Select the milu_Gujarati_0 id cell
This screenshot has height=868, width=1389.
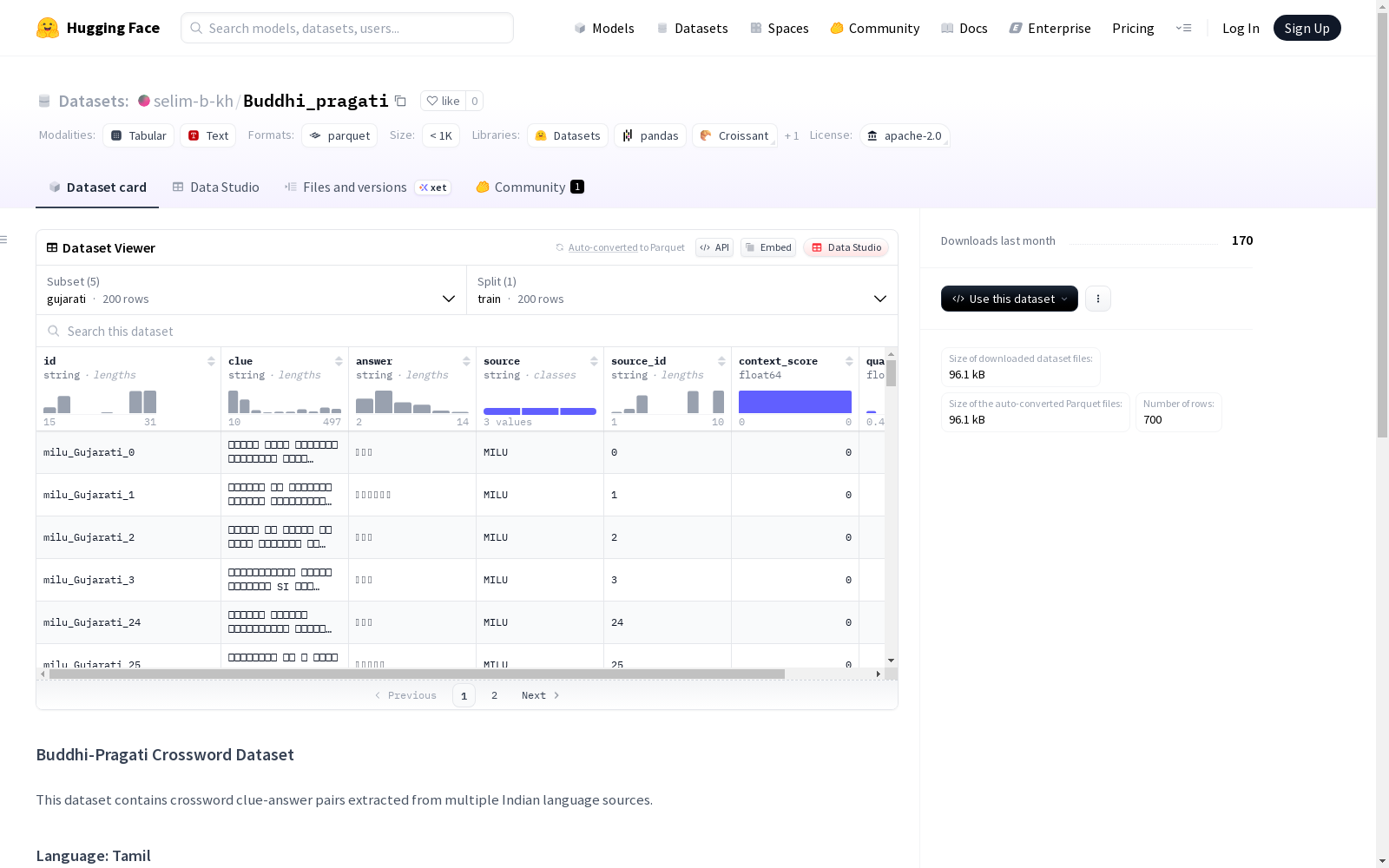[x=128, y=452]
